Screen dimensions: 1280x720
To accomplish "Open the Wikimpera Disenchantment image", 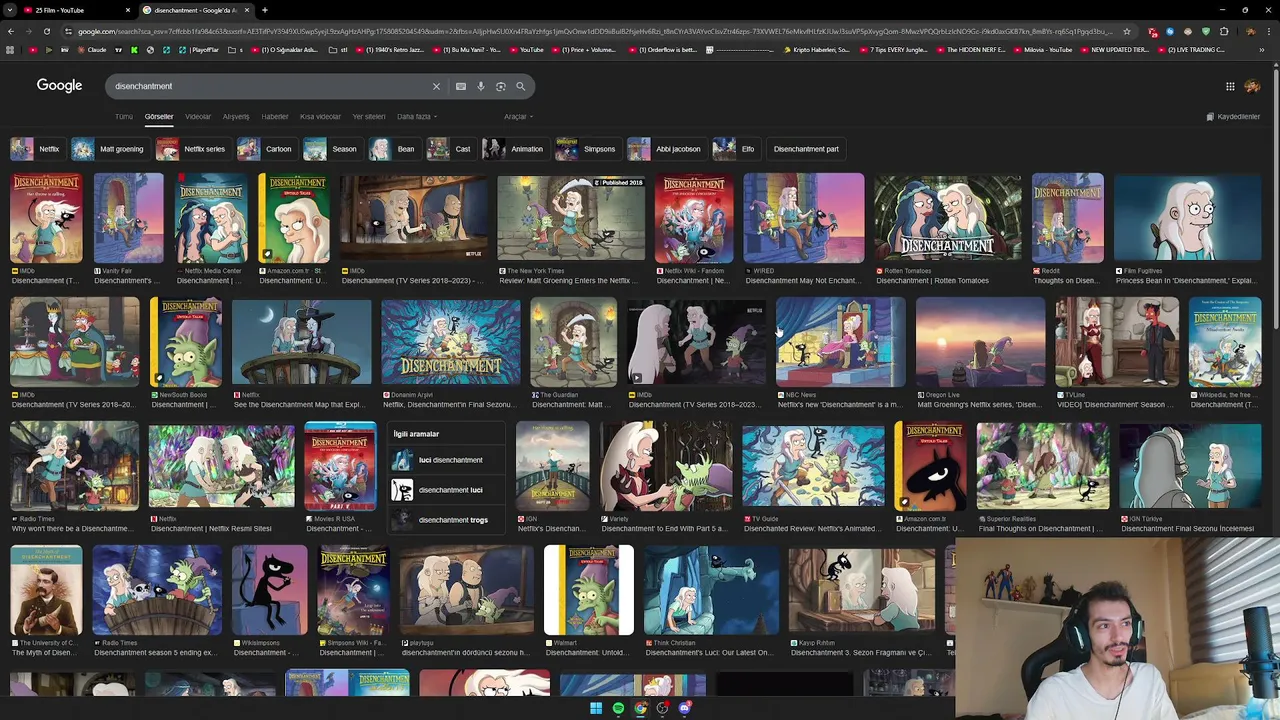I will pyautogui.click(x=270, y=590).
